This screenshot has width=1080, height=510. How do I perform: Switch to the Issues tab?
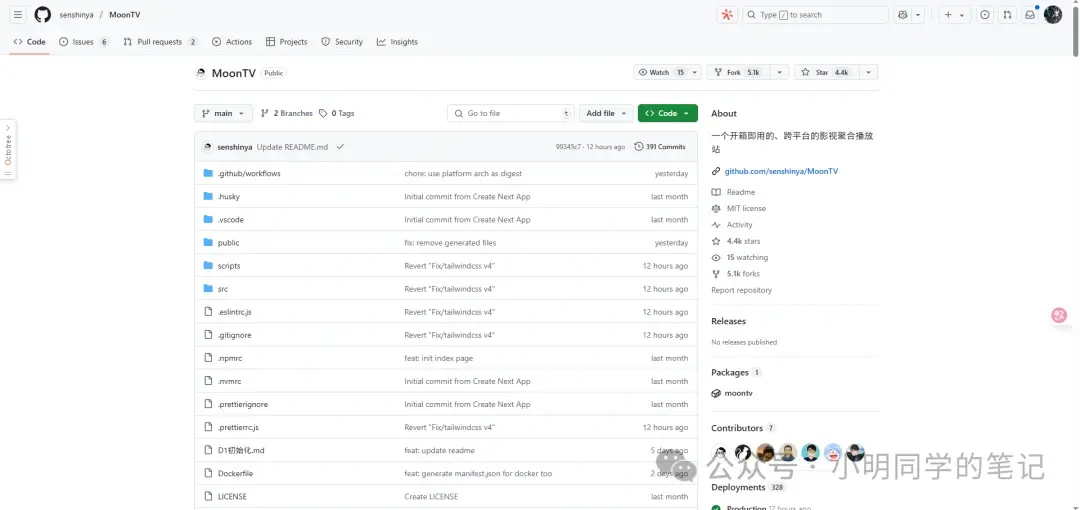click(x=83, y=42)
